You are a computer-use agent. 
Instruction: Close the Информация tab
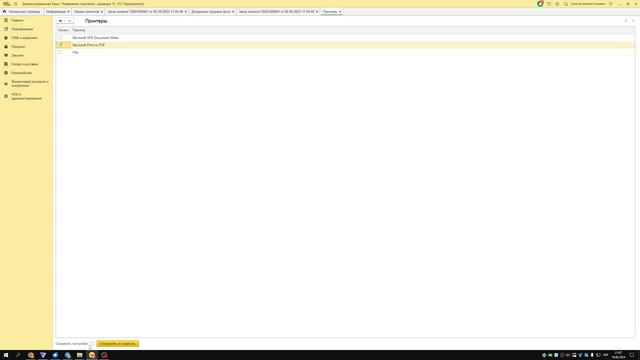tap(68, 12)
